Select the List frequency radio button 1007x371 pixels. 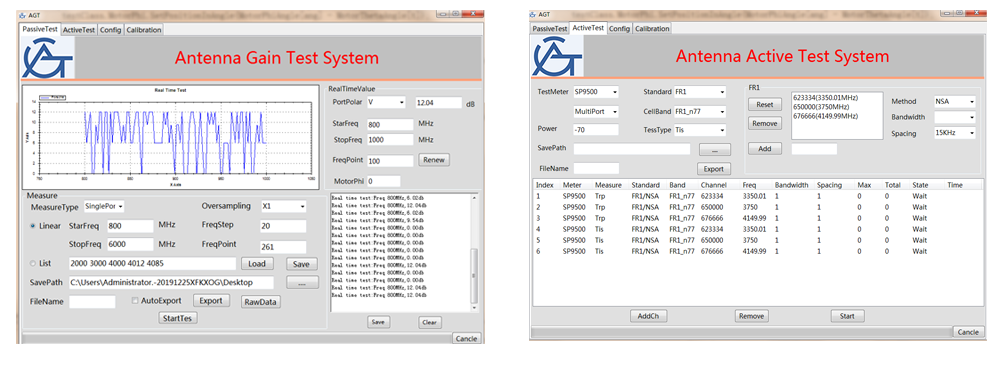tap(33, 263)
